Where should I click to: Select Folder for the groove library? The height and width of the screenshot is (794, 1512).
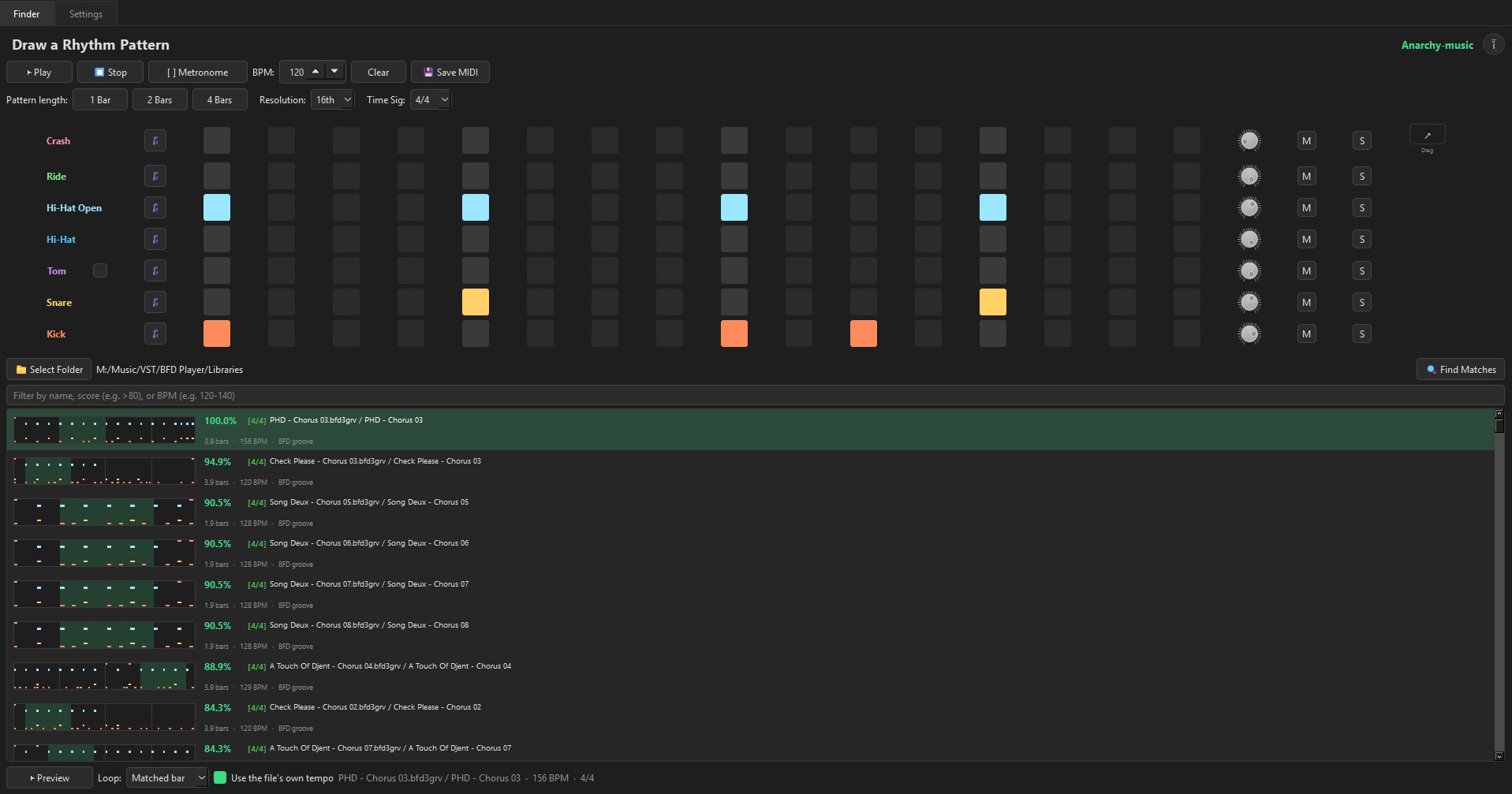[49, 369]
